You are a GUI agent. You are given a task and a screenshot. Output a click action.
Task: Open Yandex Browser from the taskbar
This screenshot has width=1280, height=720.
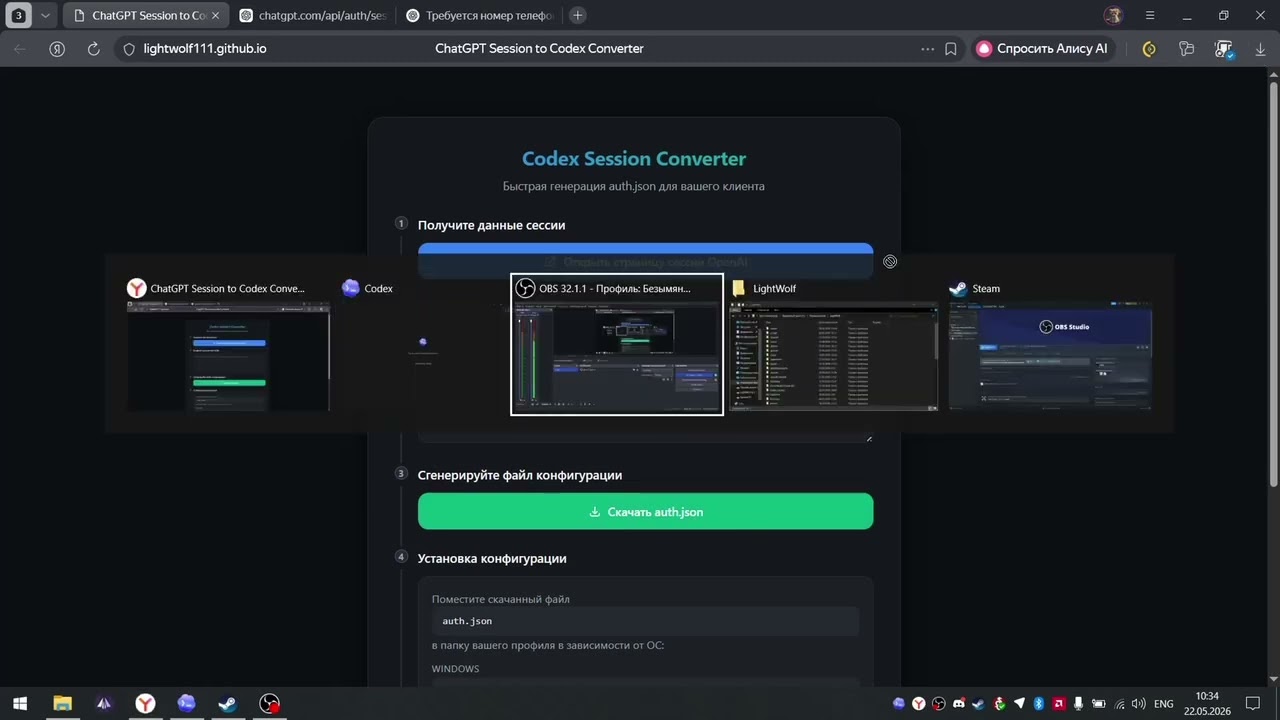(146, 704)
